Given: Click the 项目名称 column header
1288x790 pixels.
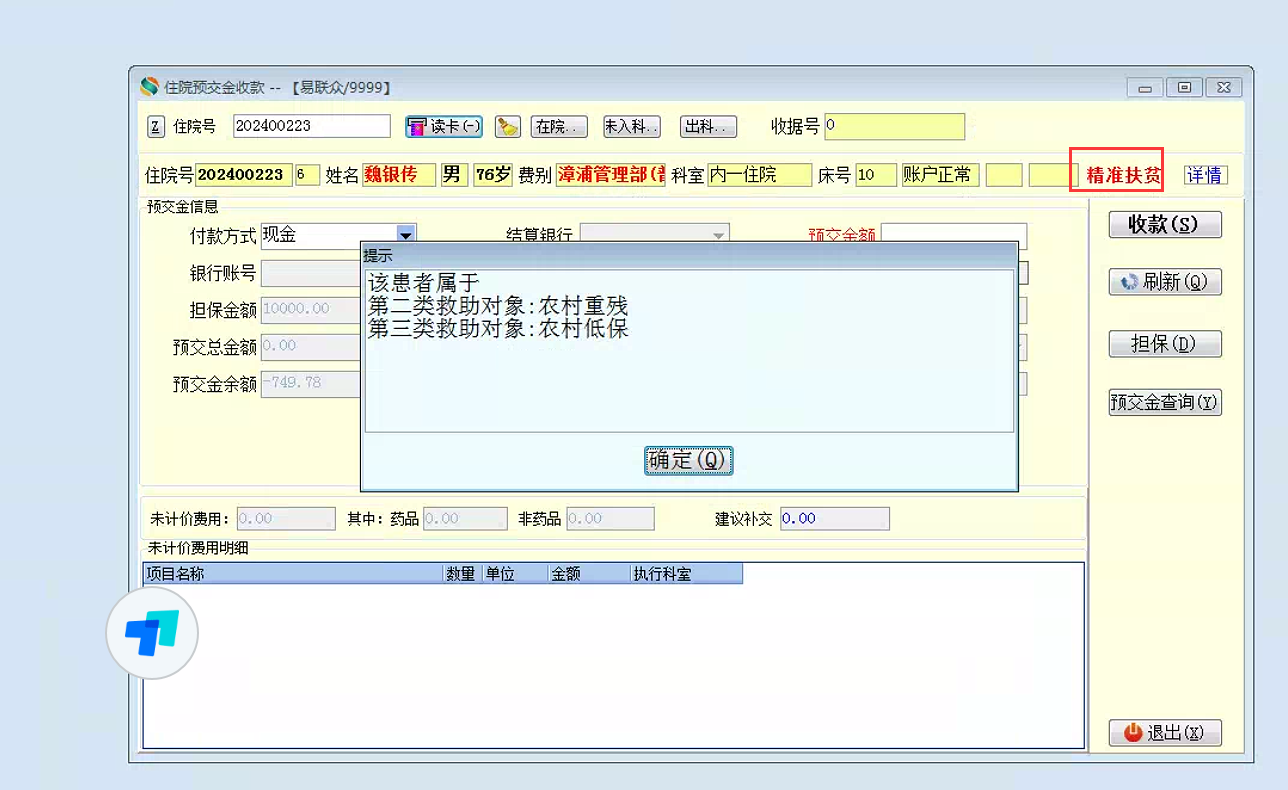Looking at the screenshot, I should coord(294,574).
